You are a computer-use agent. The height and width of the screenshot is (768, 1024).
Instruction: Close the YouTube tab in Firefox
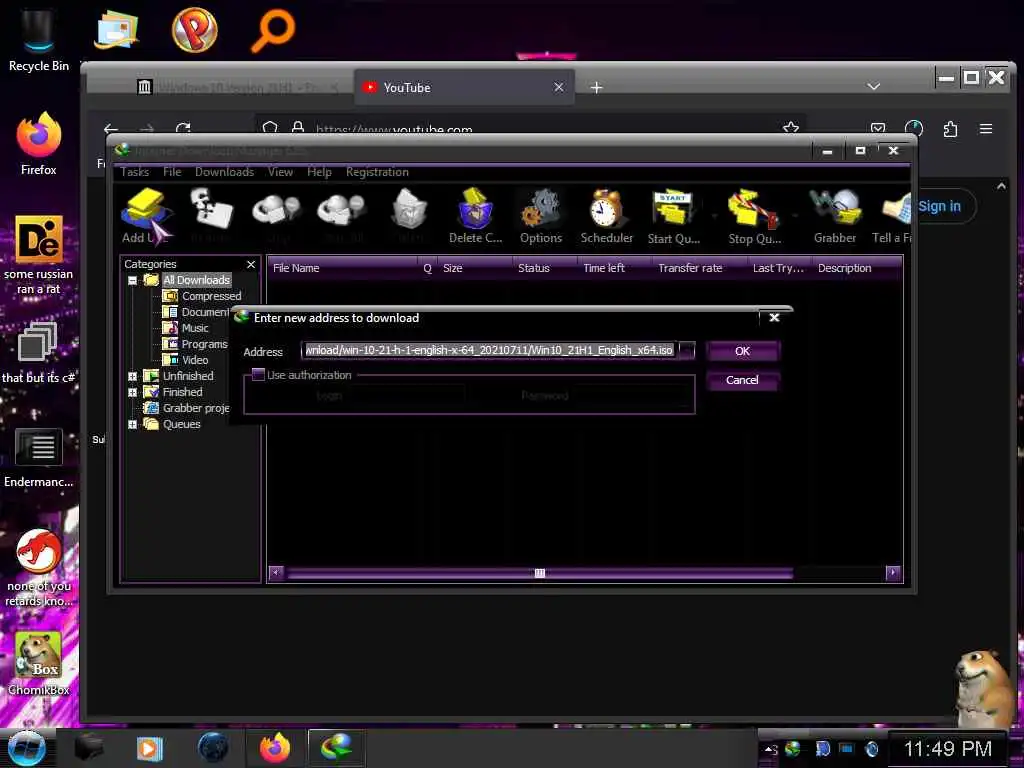pyautogui.click(x=558, y=87)
